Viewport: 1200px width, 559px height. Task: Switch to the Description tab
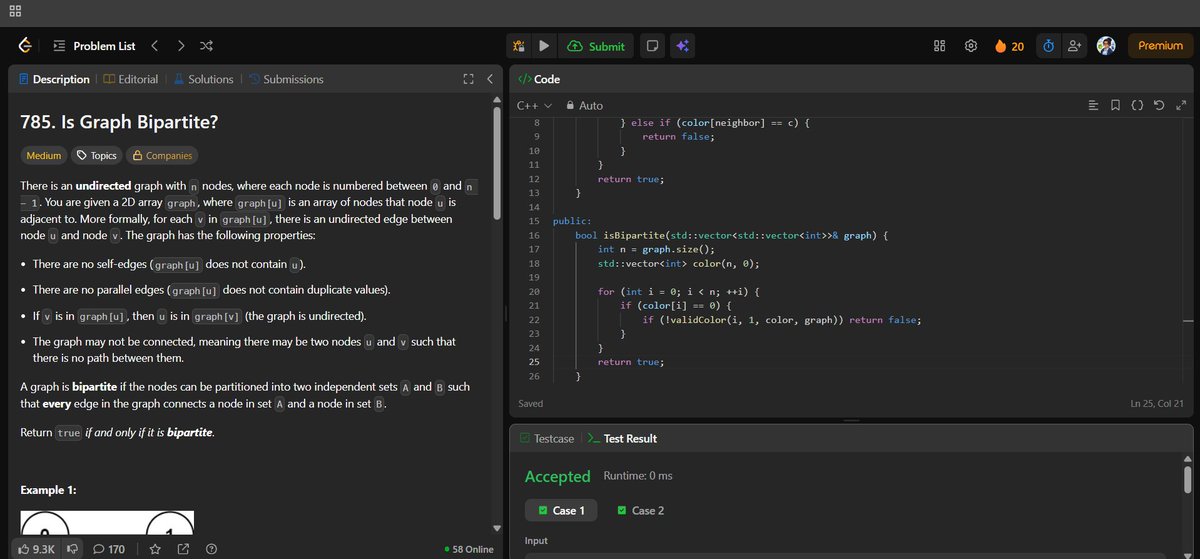point(53,79)
